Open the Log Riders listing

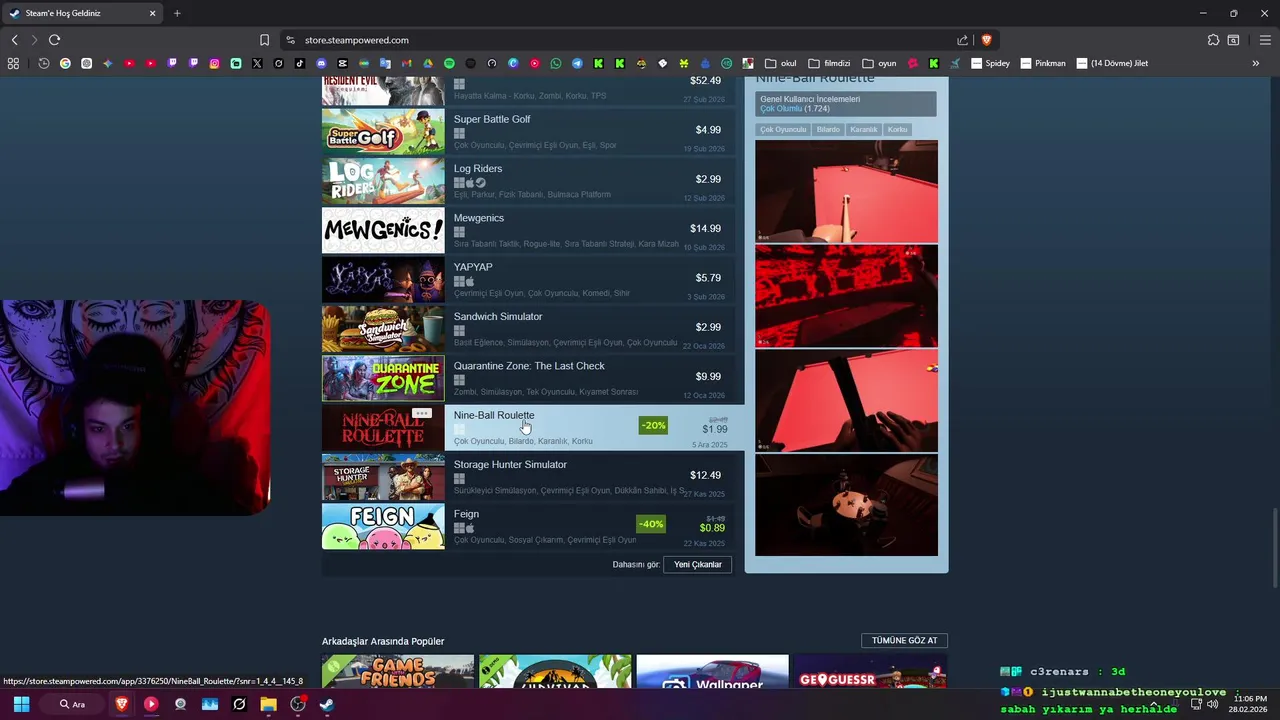point(528,181)
